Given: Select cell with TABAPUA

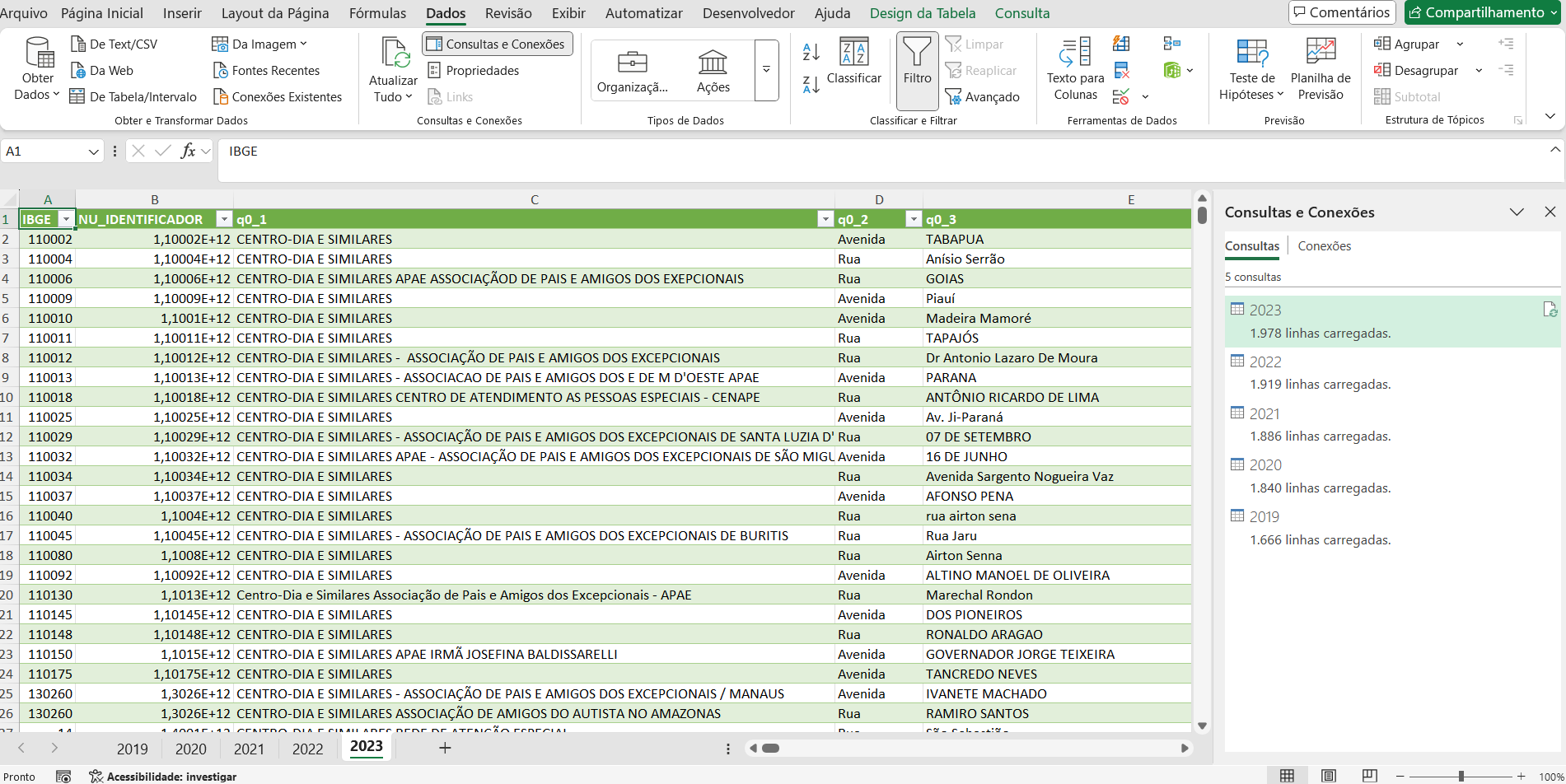Looking at the screenshot, I should point(1057,239).
